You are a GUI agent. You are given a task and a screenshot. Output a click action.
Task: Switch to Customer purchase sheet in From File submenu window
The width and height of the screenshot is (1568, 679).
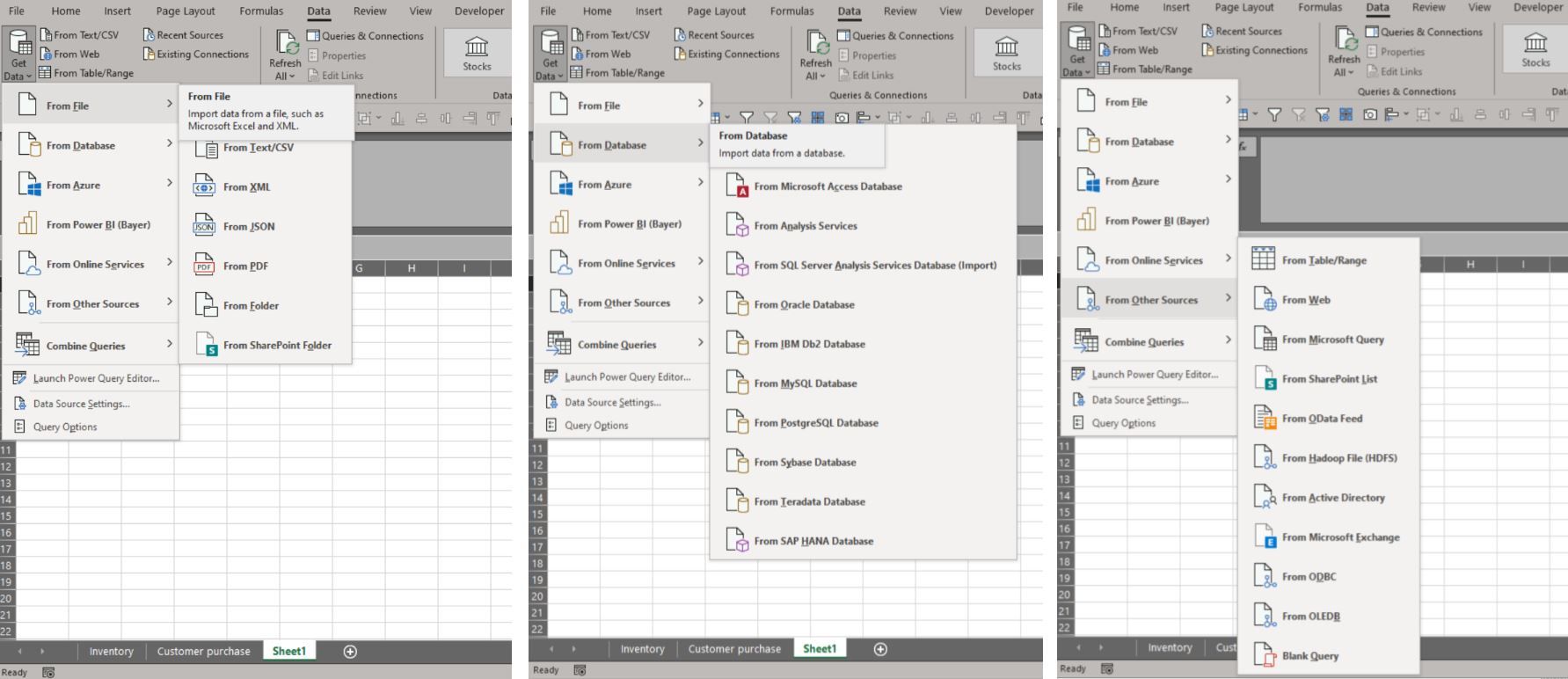click(x=204, y=652)
